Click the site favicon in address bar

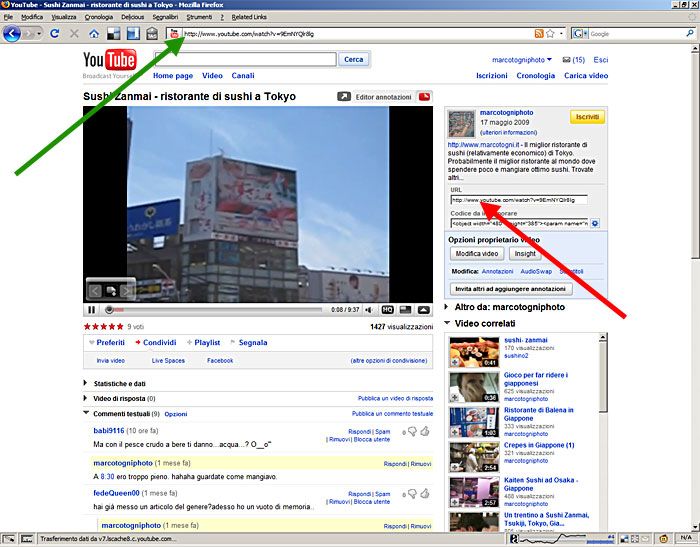pyautogui.click(x=175, y=33)
